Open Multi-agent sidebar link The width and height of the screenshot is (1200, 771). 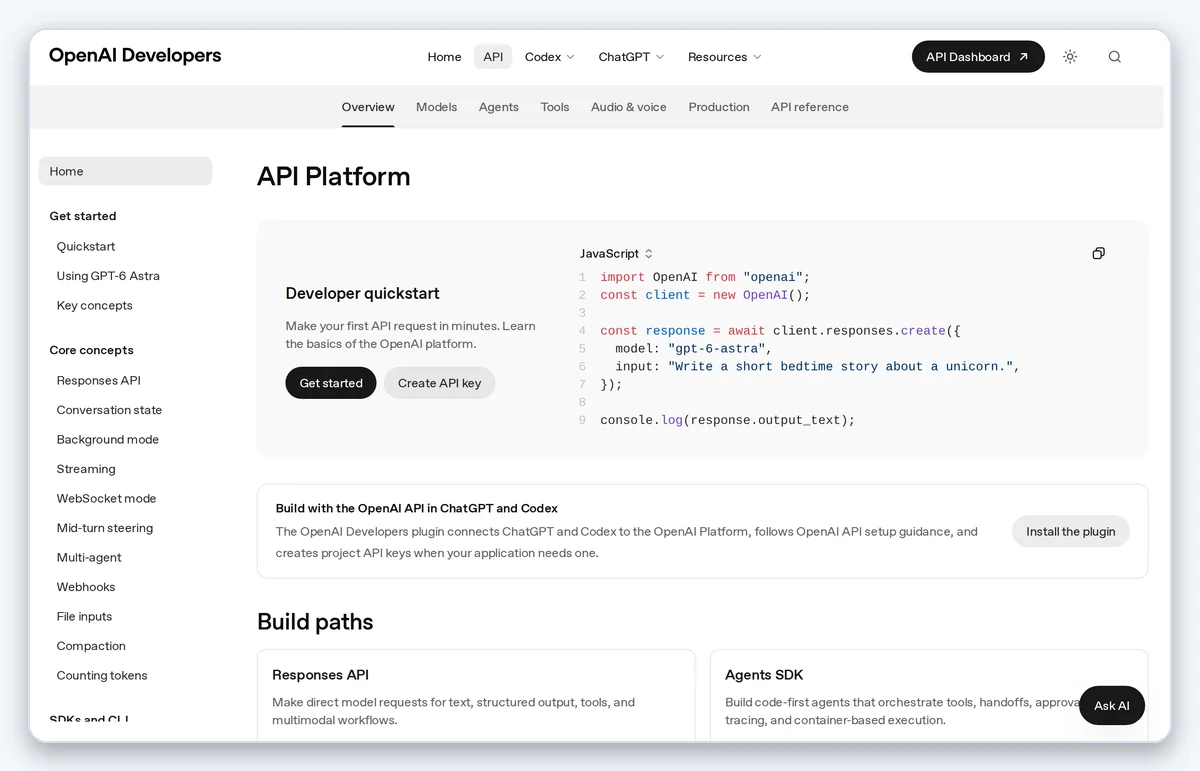(89, 557)
